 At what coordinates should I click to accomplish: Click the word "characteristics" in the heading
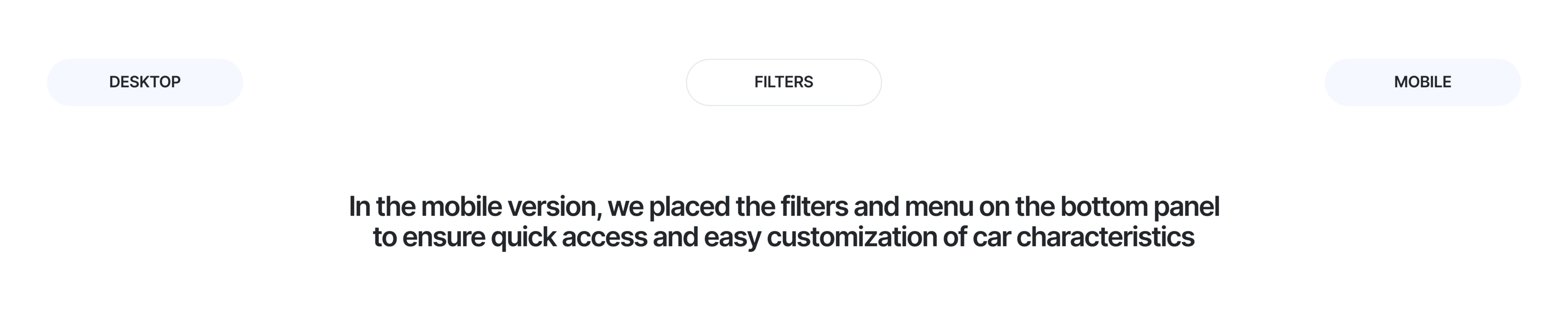tap(1105, 237)
